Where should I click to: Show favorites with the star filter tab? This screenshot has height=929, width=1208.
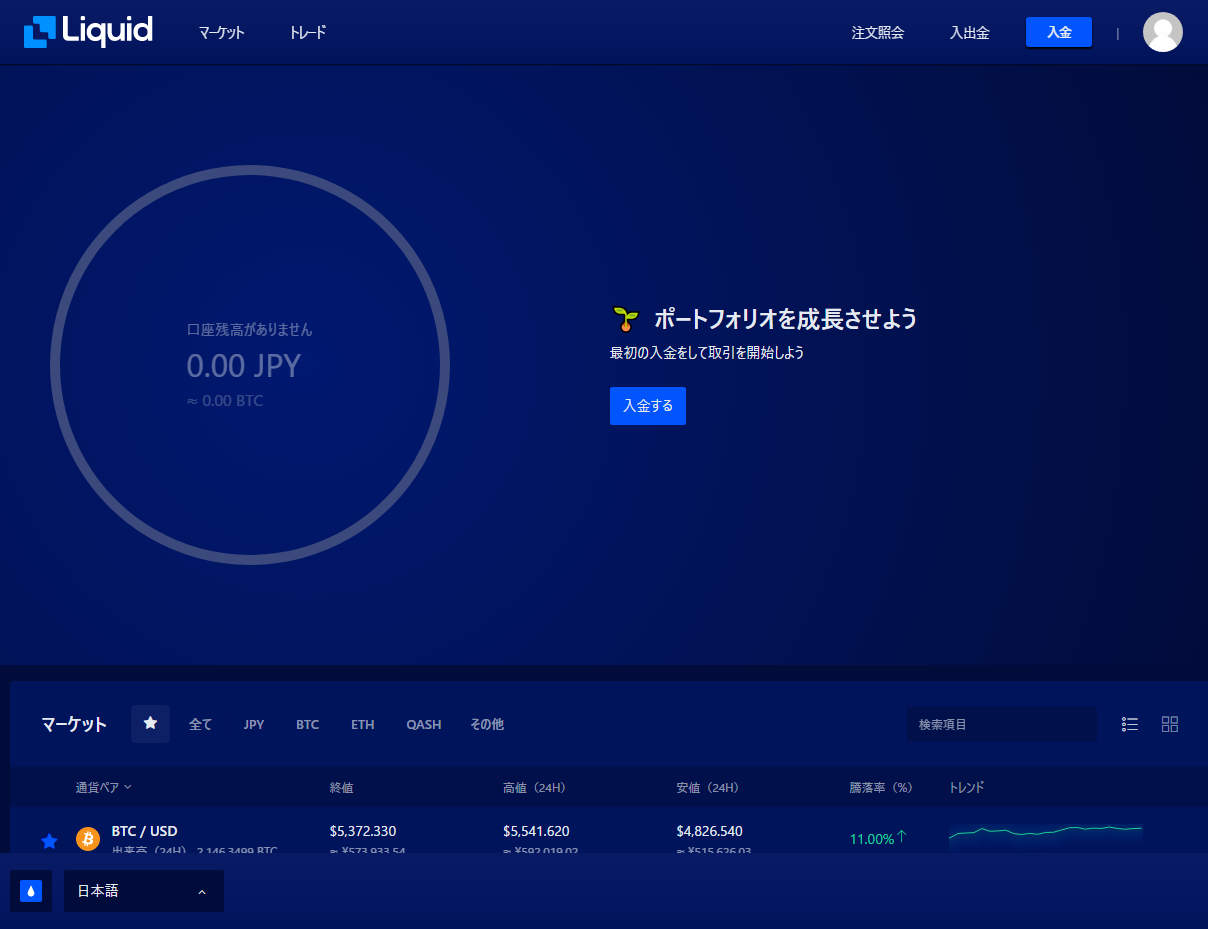[150, 723]
